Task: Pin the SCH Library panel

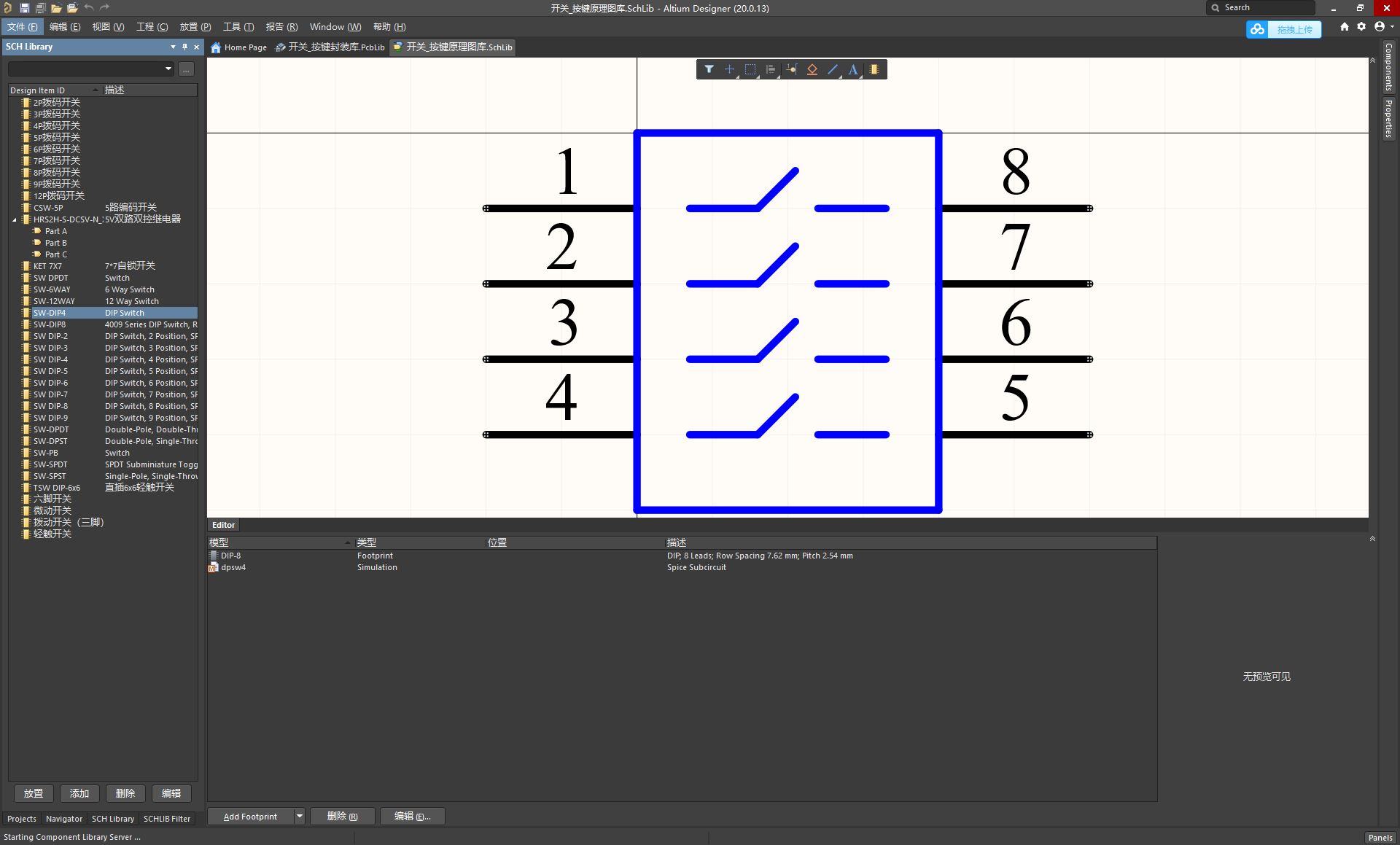Action: [184, 47]
